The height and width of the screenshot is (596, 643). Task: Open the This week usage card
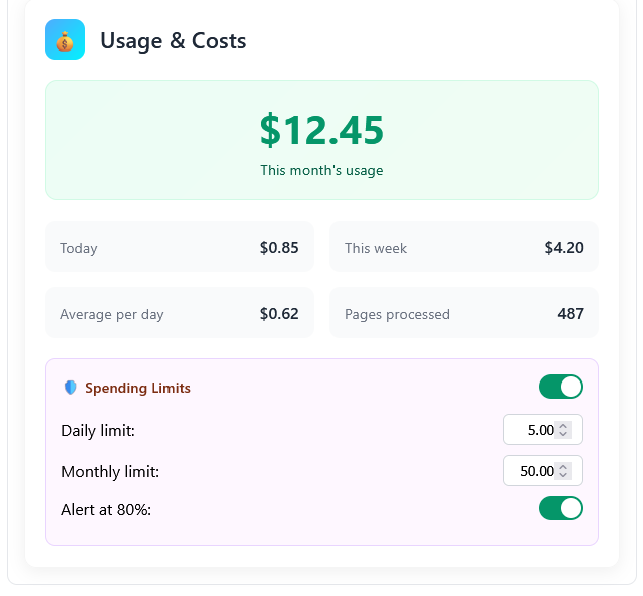tap(464, 247)
